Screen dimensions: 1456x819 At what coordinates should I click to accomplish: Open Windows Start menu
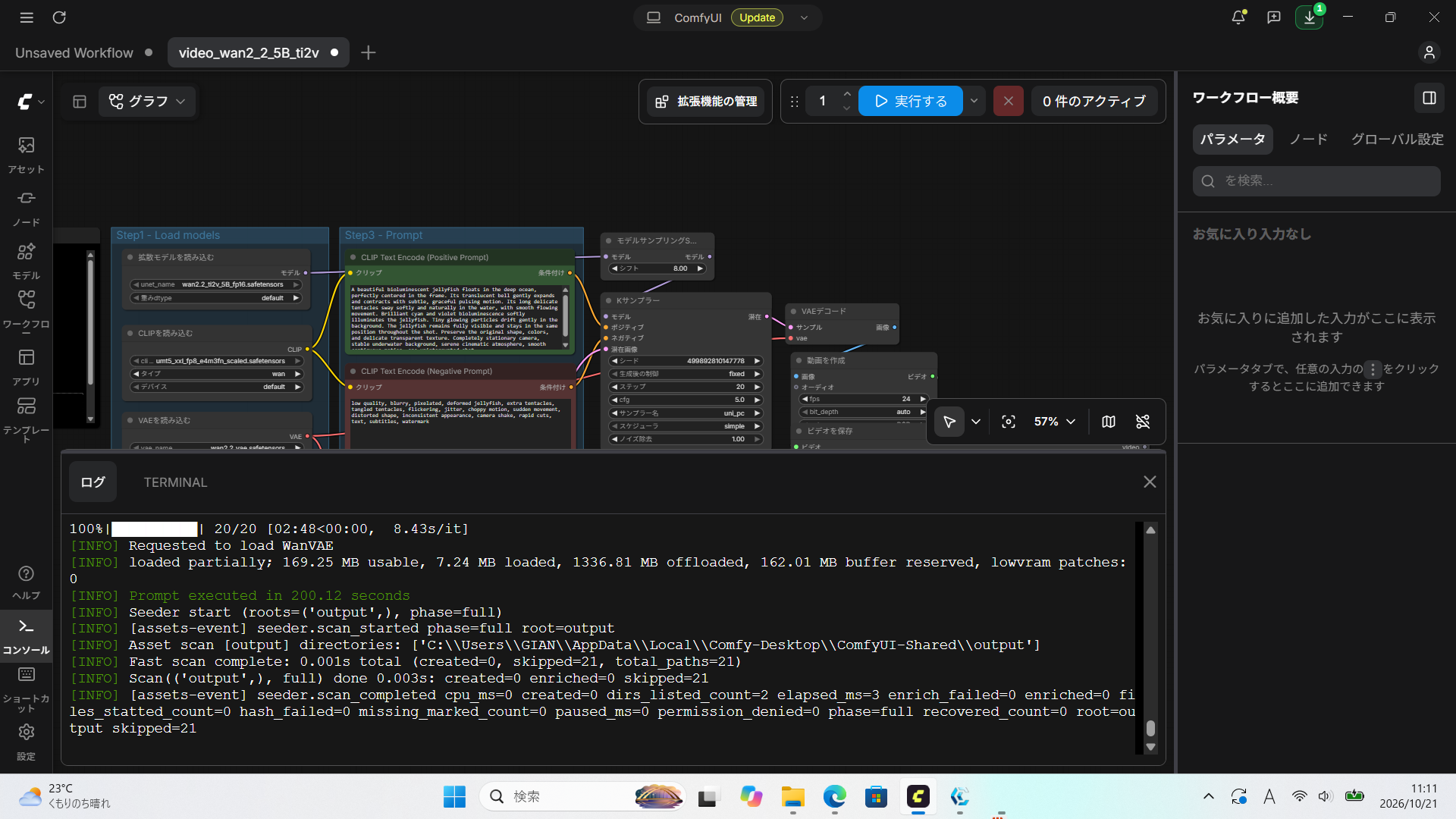tap(454, 796)
